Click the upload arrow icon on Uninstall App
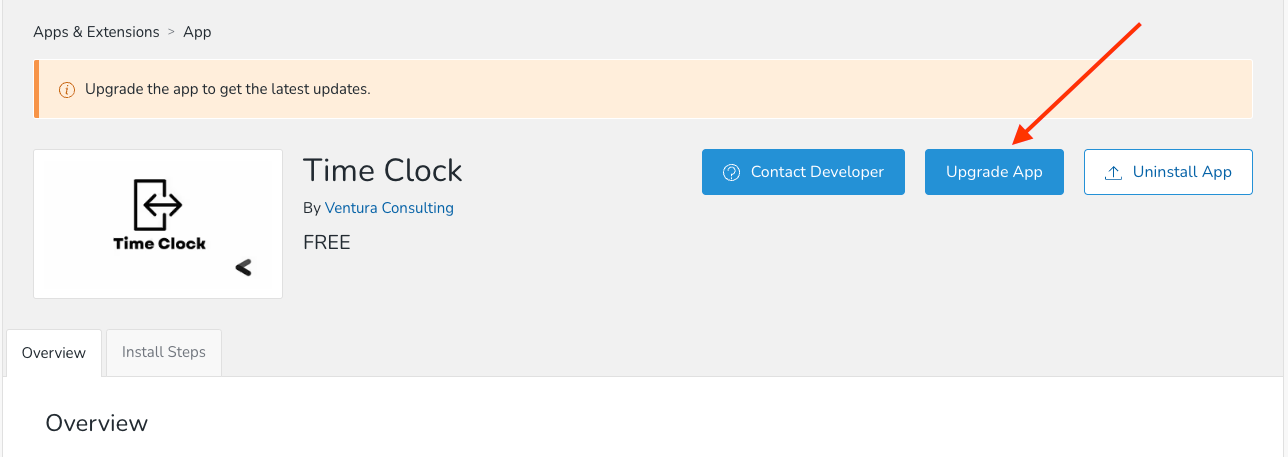This screenshot has height=457, width=1288. point(1113,172)
